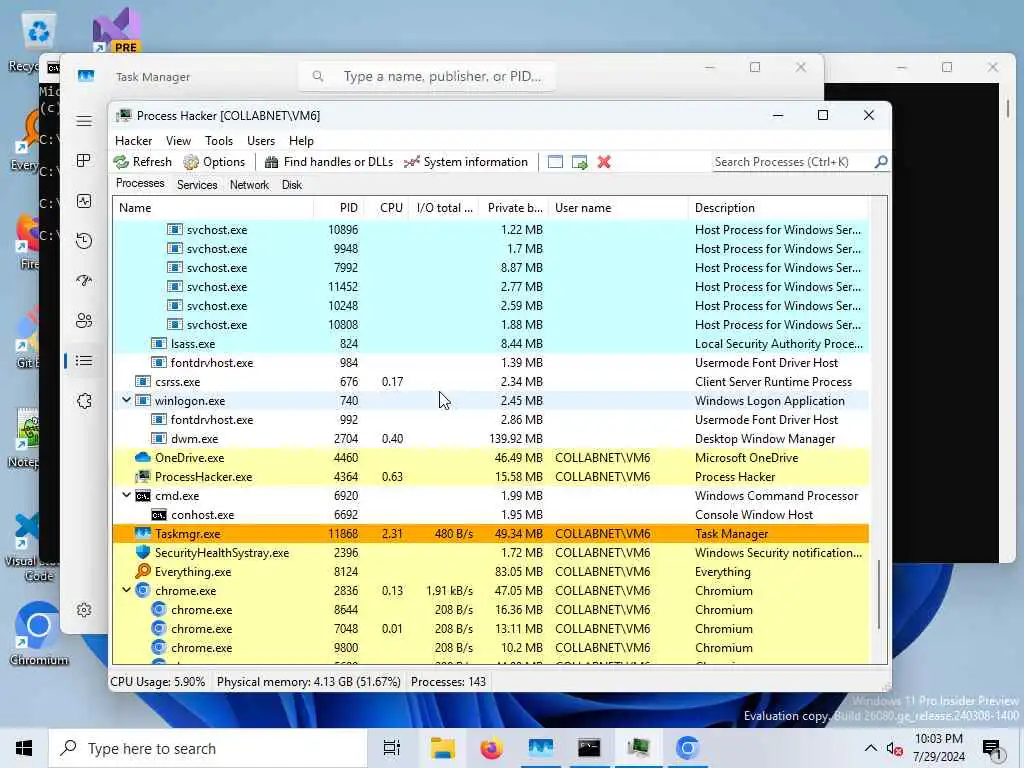
Task: Show hidden system tray icons
Action: (871, 748)
